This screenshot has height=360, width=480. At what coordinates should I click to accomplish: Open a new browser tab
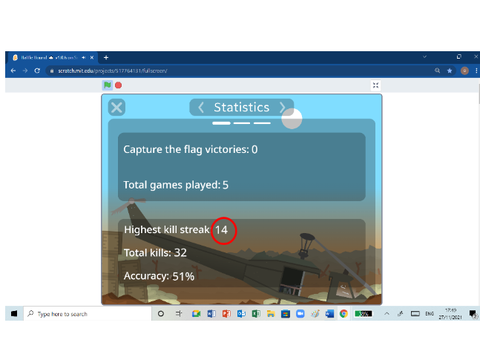pyautogui.click(x=106, y=58)
